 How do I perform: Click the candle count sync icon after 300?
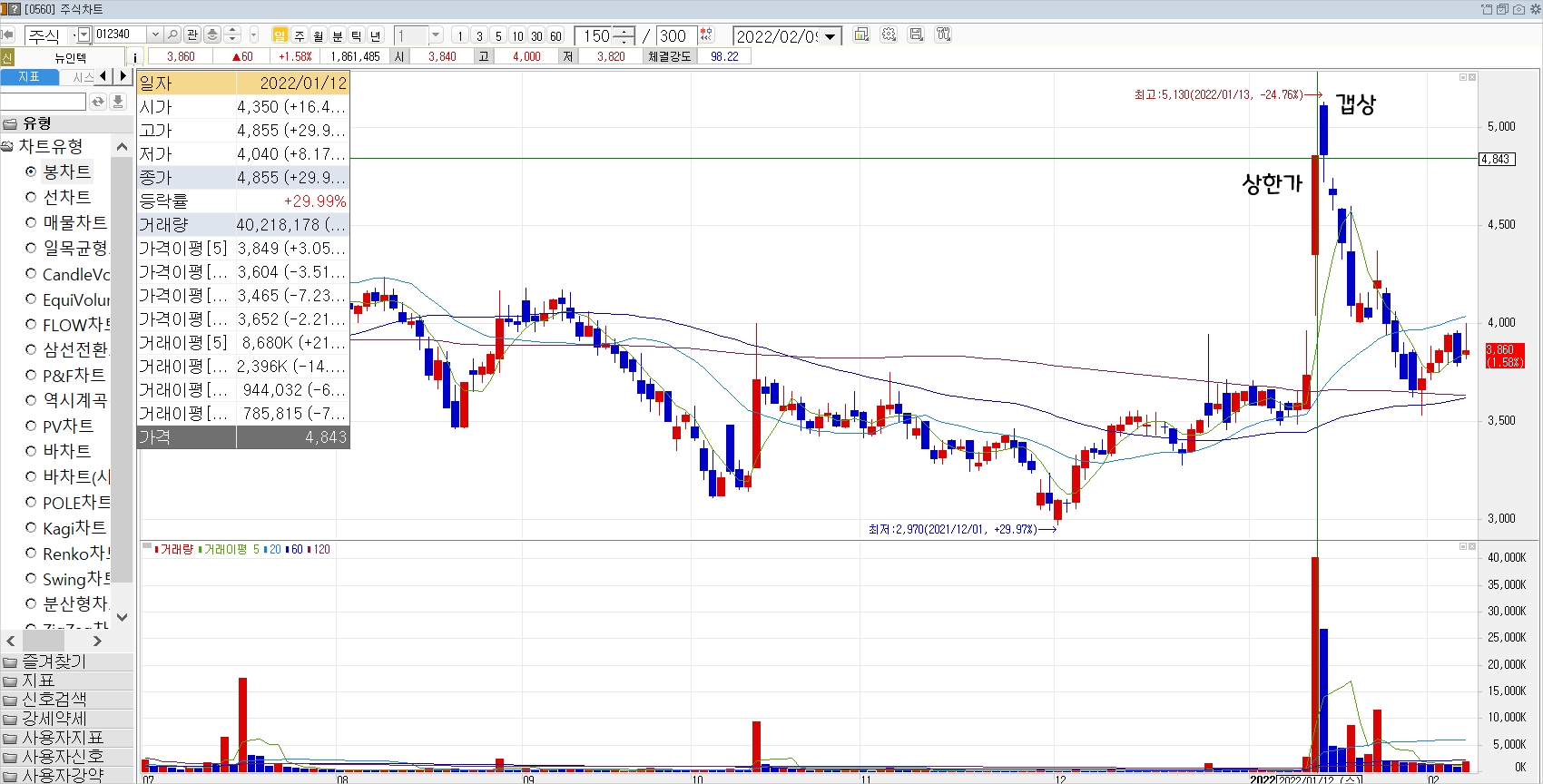[x=707, y=34]
